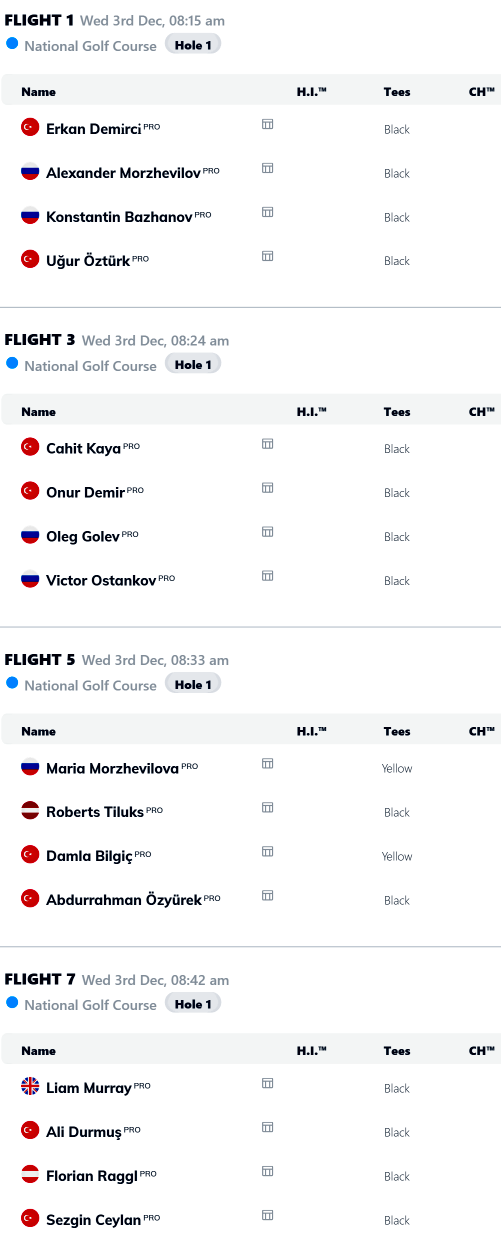Select the Hole 1 badge in Flight 5

[x=193, y=684]
